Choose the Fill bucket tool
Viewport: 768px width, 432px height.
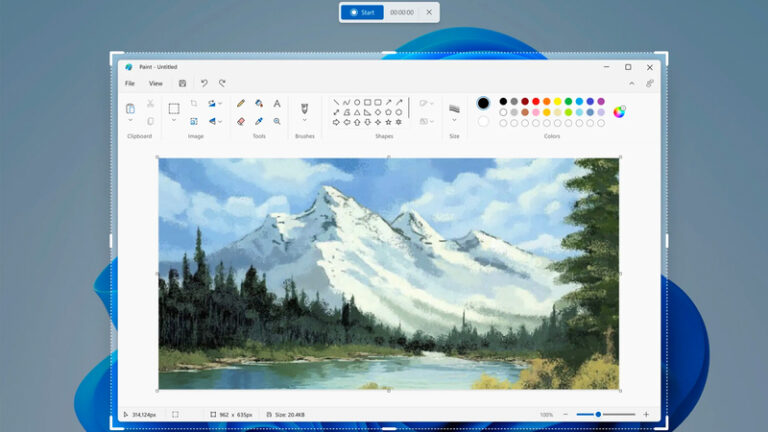point(259,103)
